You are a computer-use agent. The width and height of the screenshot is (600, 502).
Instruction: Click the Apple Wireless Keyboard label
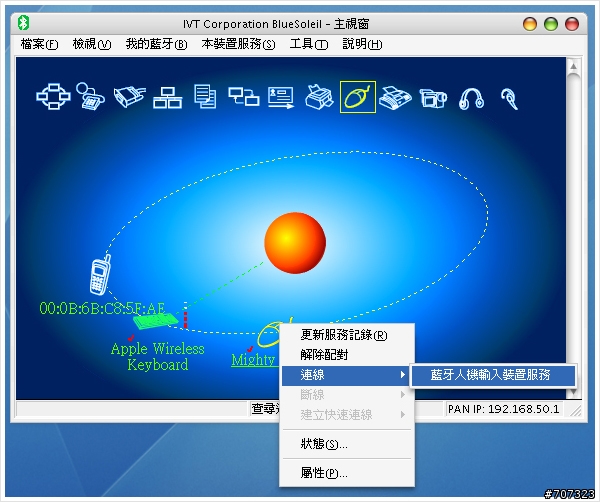coord(158,357)
